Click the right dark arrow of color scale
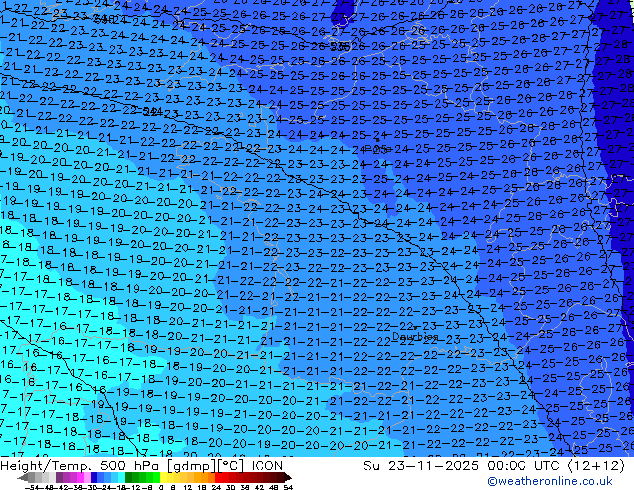The width and height of the screenshot is (634, 490). coord(288,477)
